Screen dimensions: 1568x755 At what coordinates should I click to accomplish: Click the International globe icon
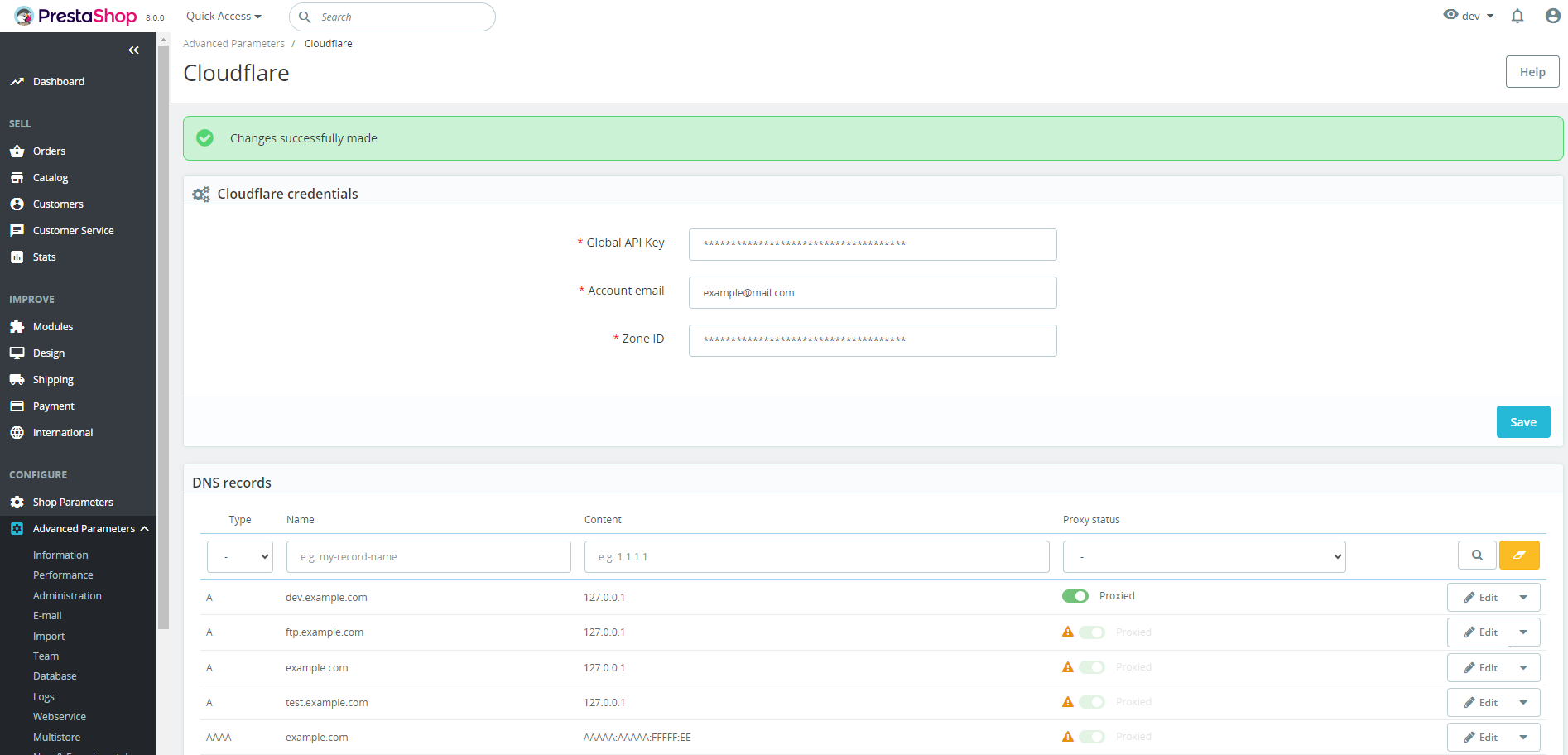(x=17, y=433)
